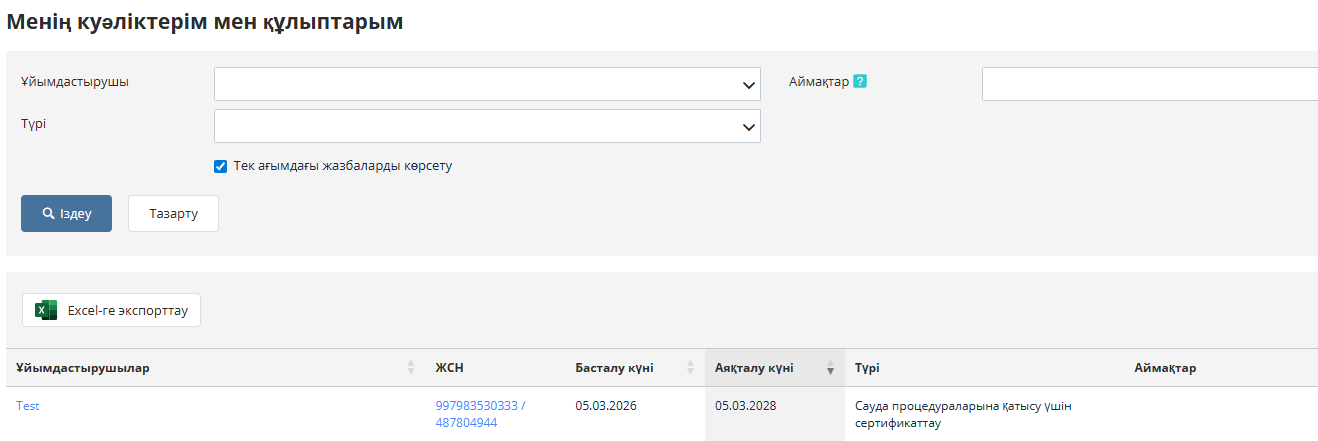1318x441 pixels.
Task: Click the ЖСН column header
Action: click(x=449, y=368)
